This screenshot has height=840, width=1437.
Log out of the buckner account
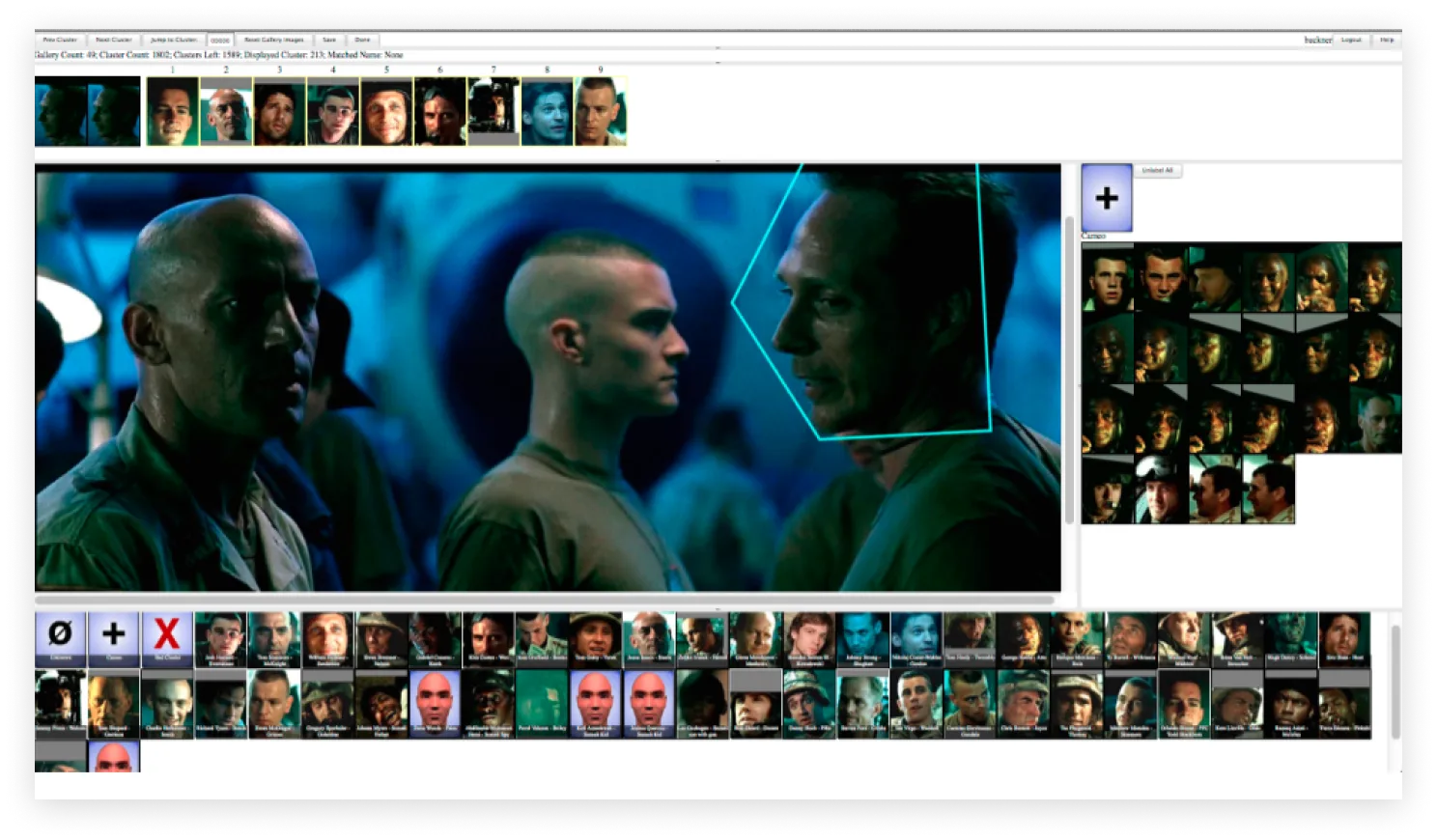tap(1351, 41)
